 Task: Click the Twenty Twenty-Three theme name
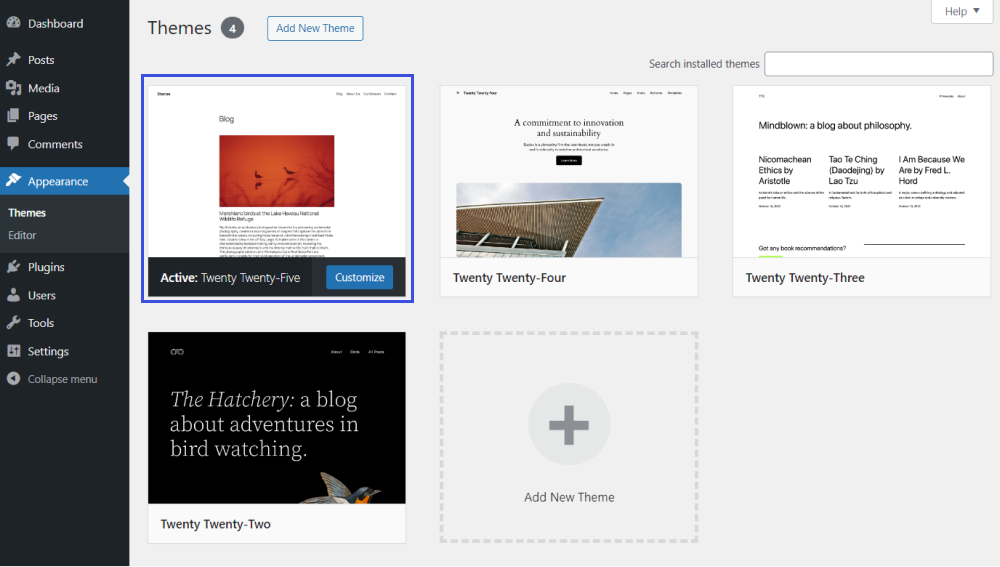805,277
